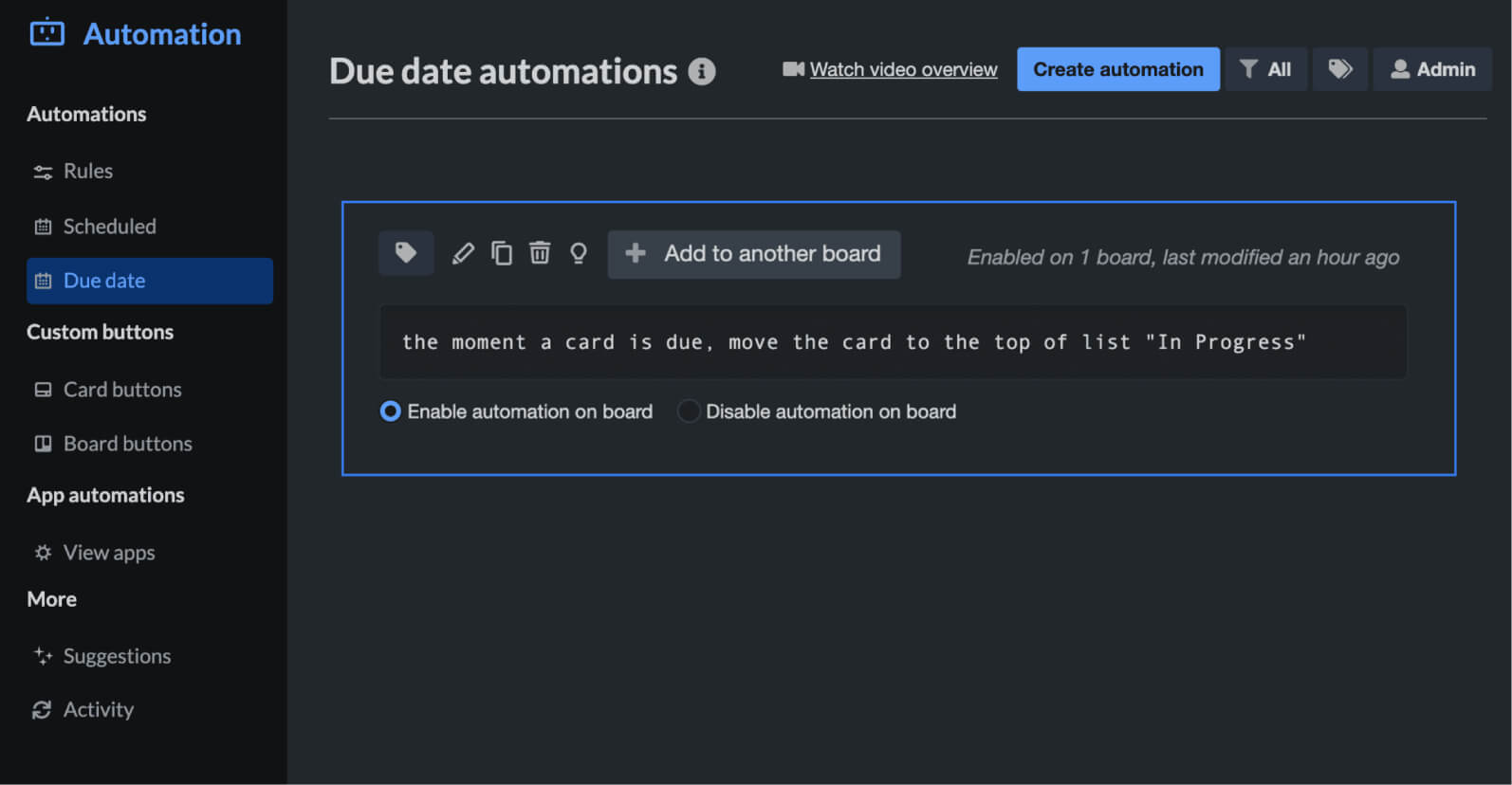Edit the automation with the pencil icon

pyautogui.click(x=463, y=253)
